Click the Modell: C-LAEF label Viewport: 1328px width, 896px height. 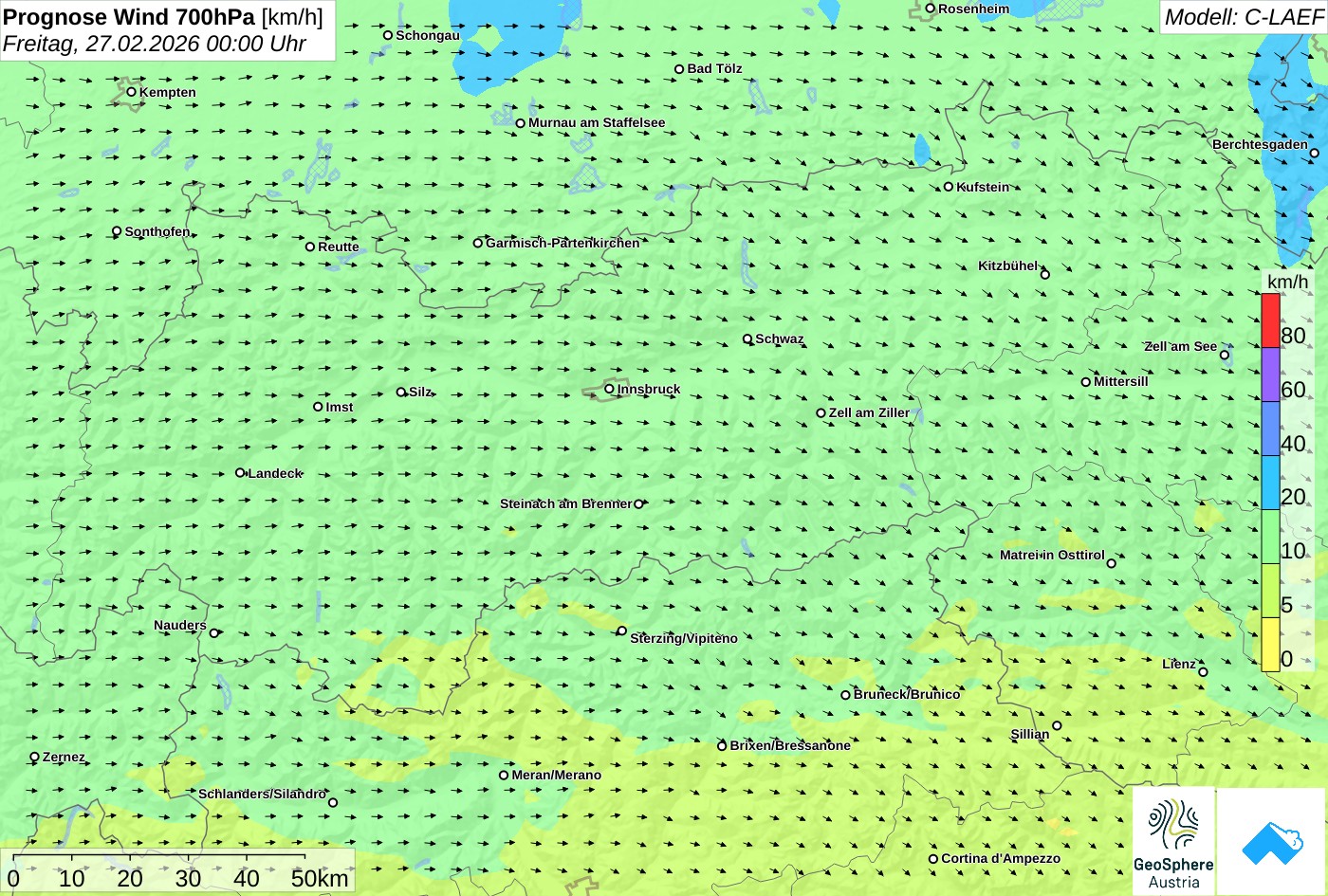pyautogui.click(x=1243, y=17)
